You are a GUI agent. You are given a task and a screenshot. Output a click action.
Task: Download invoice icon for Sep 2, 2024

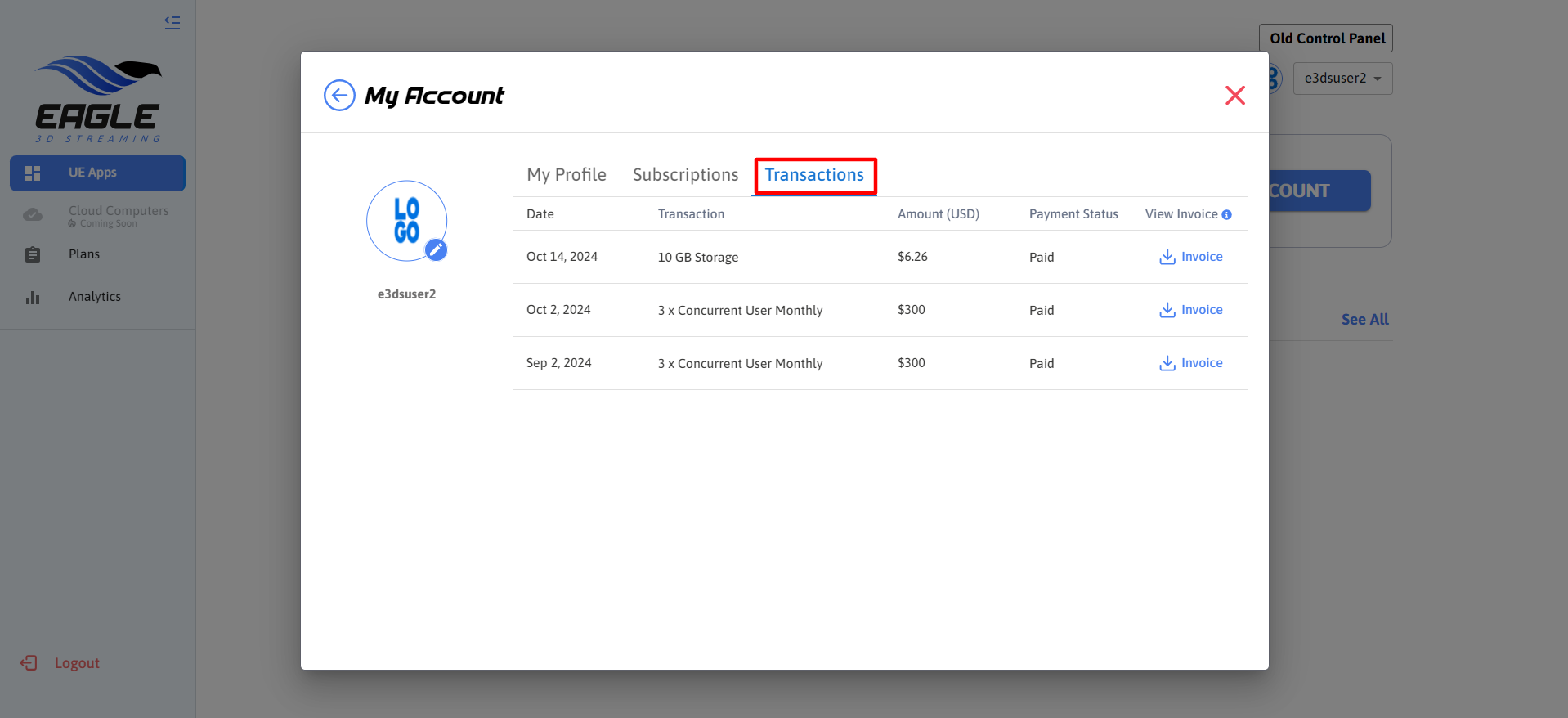click(x=1167, y=363)
